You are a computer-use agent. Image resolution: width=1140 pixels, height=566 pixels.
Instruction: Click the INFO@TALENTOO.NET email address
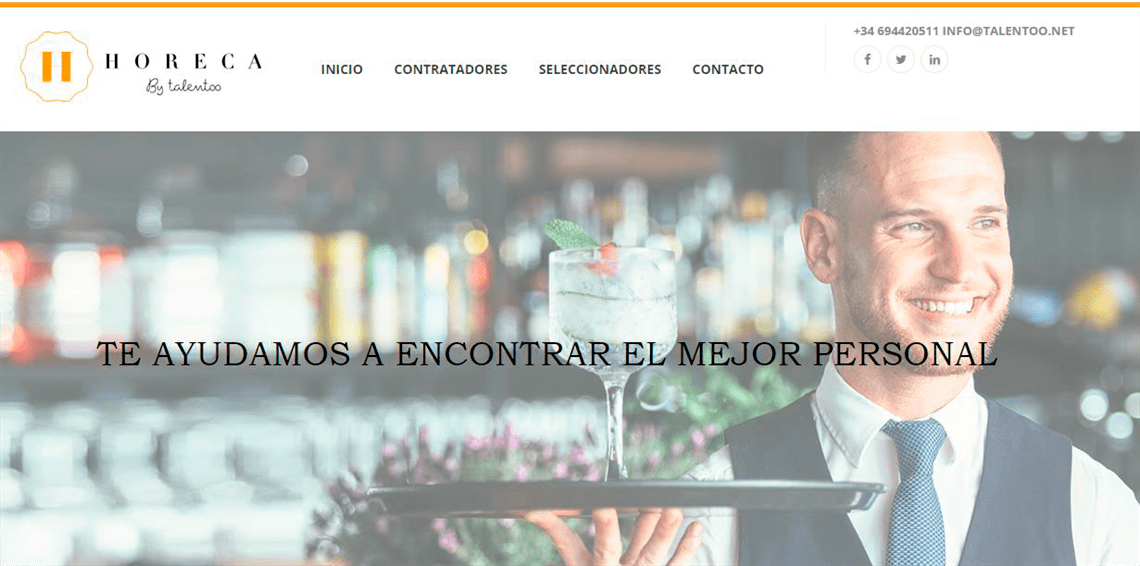point(1008,31)
